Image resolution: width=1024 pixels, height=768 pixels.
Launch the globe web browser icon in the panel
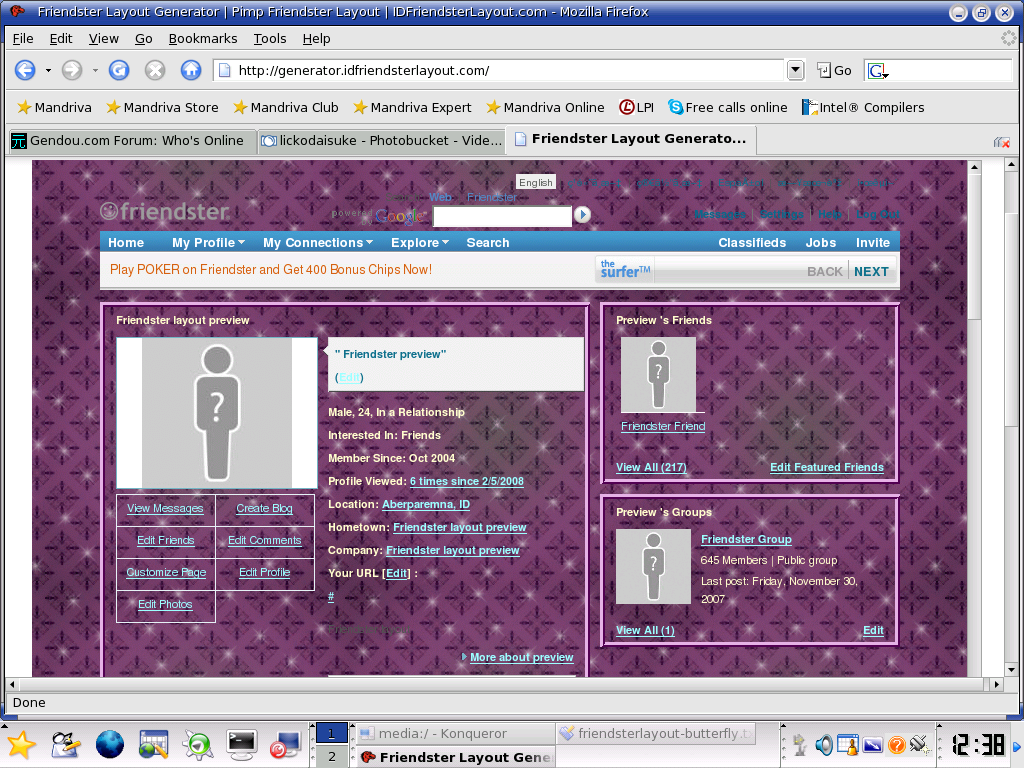(x=110, y=744)
